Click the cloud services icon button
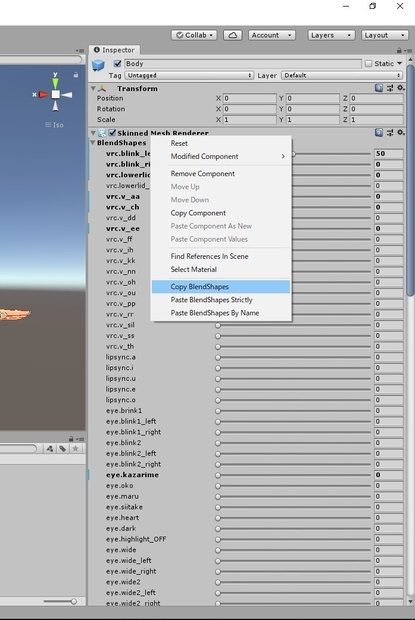Image resolution: width=415 pixels, height=620 pixels. point(233,35)
